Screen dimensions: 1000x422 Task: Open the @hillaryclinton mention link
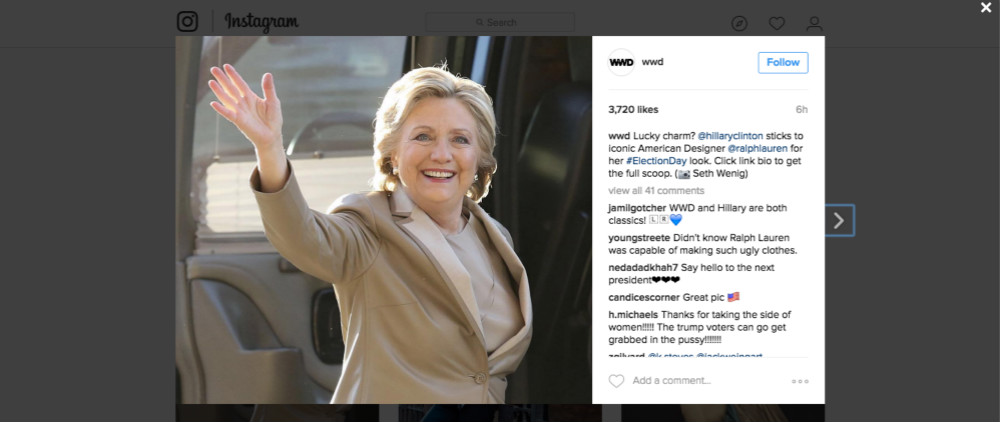(730, 136)
